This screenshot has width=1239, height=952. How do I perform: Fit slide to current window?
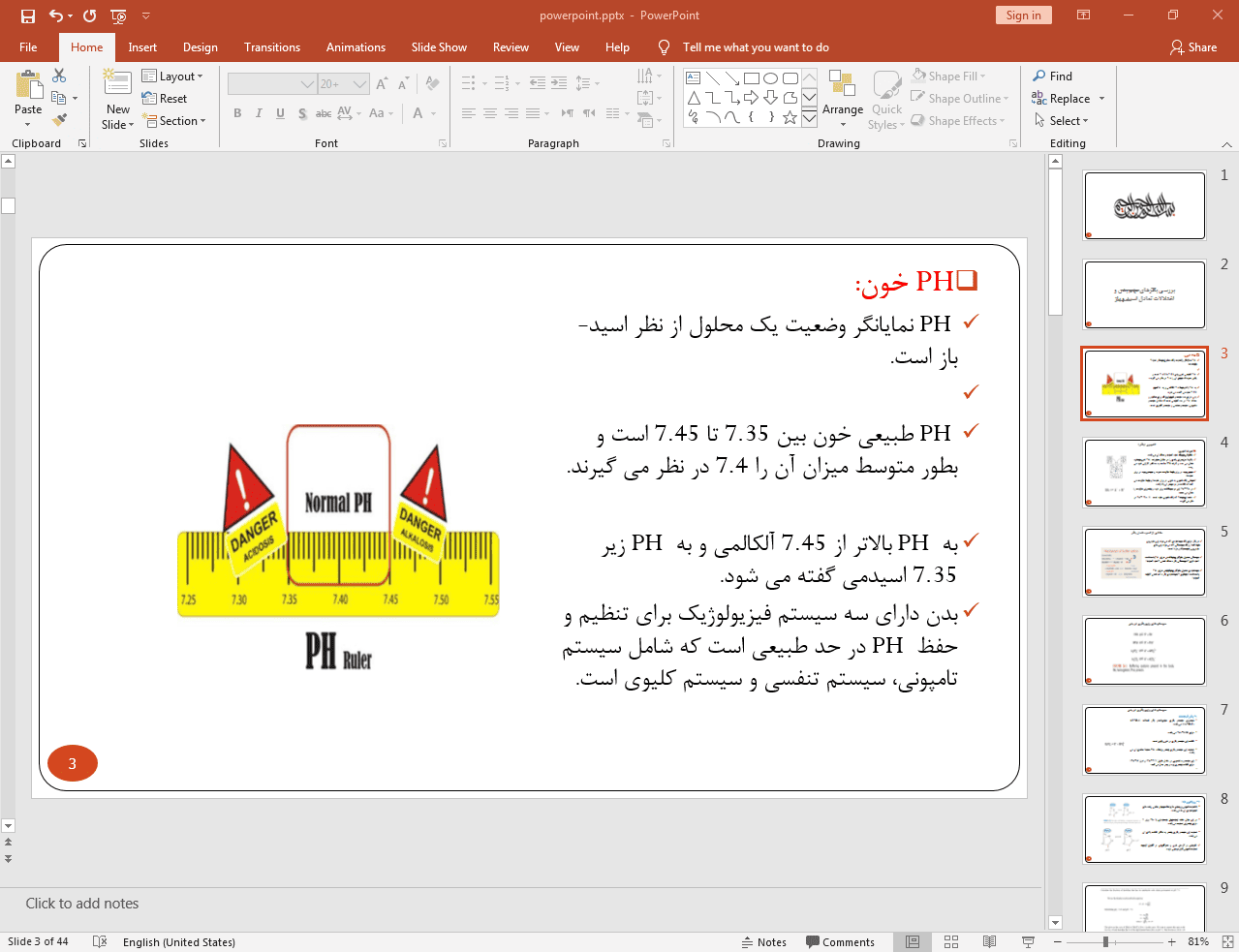[x=1227, y=941]
